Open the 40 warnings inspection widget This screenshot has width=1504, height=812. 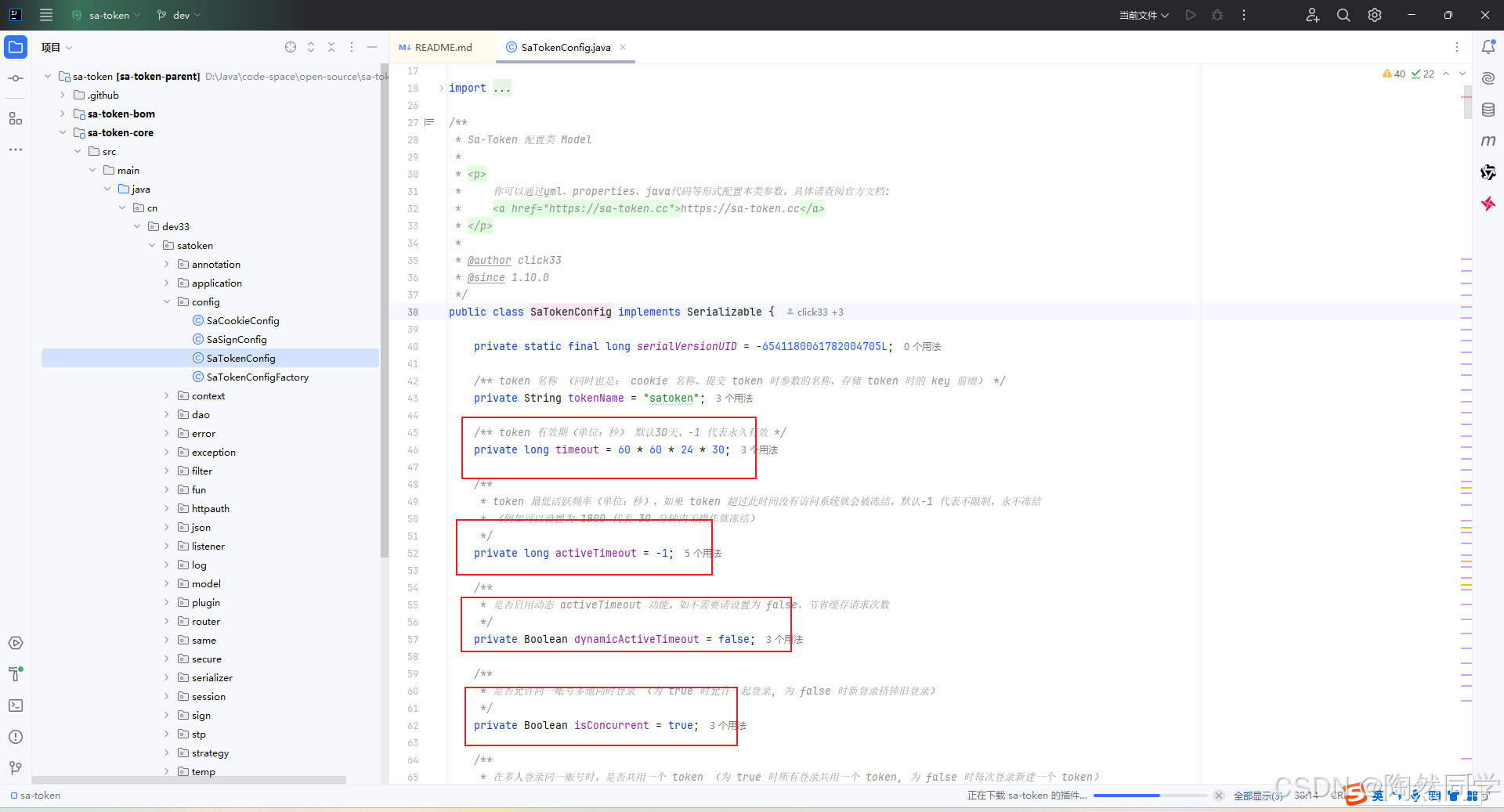[1394, 74]
